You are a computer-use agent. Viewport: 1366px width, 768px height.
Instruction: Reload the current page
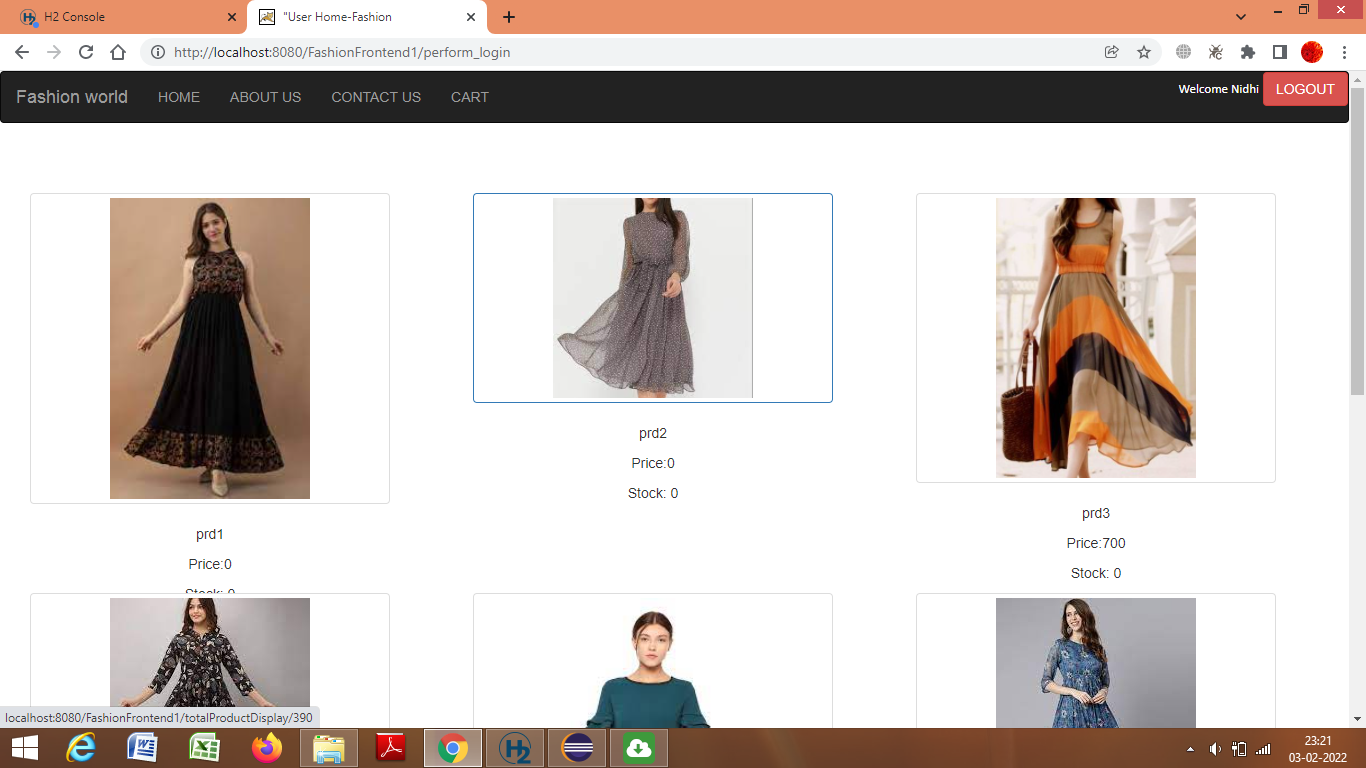coord(85,51)
